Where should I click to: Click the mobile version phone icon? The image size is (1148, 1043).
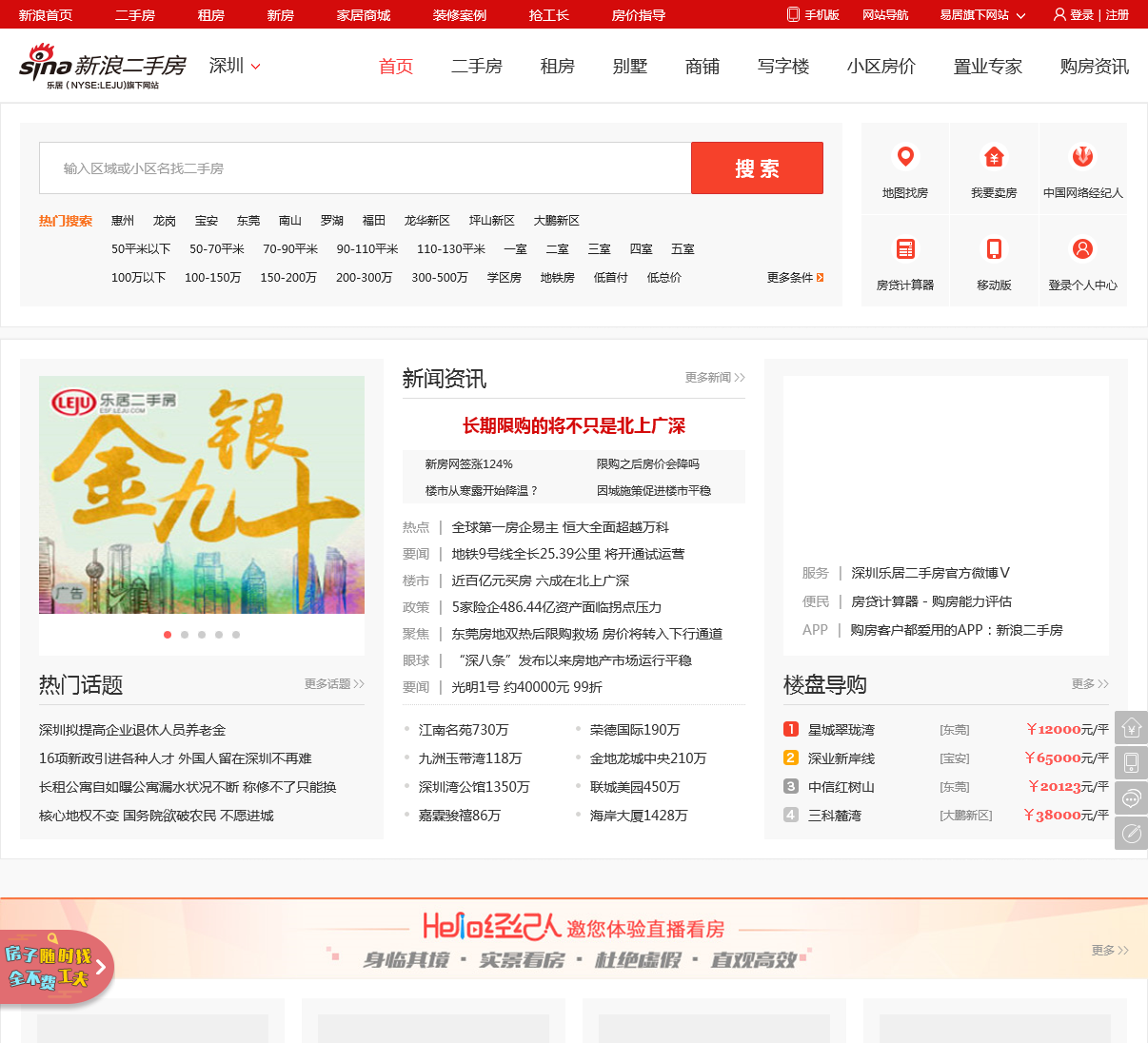994,249
